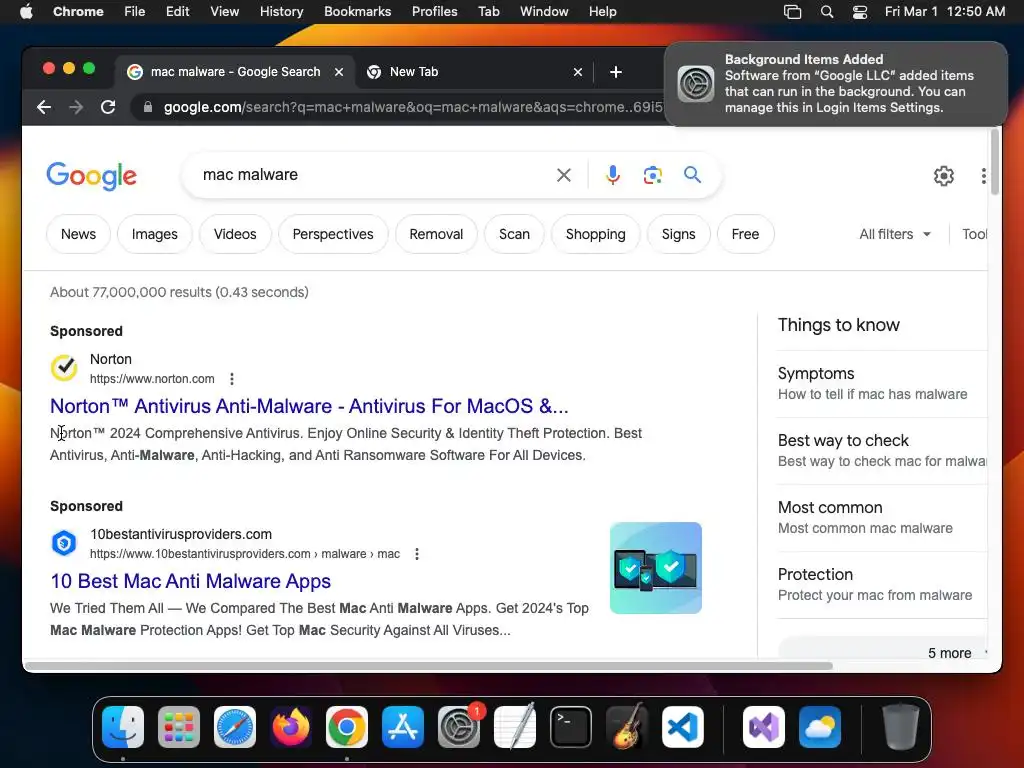Close the mac malware search tab
Viewport: 1024px width, 768px height.
coord(339,72)
